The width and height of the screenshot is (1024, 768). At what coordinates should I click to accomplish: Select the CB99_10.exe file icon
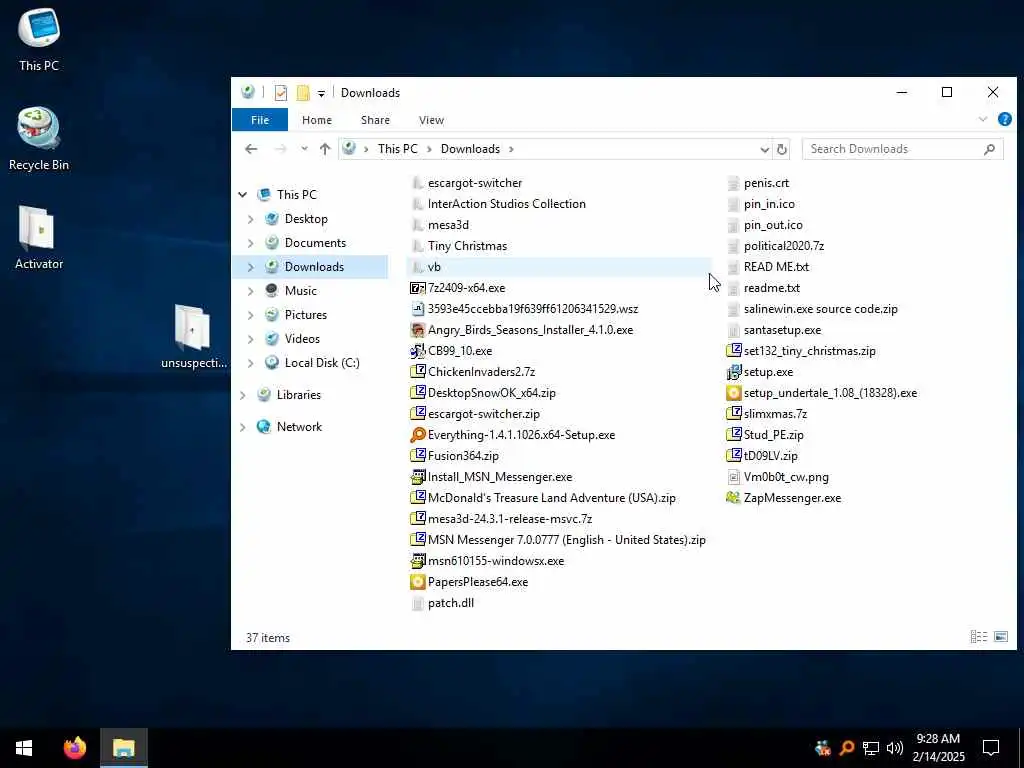pyautogui.click(x=418, y=351)
